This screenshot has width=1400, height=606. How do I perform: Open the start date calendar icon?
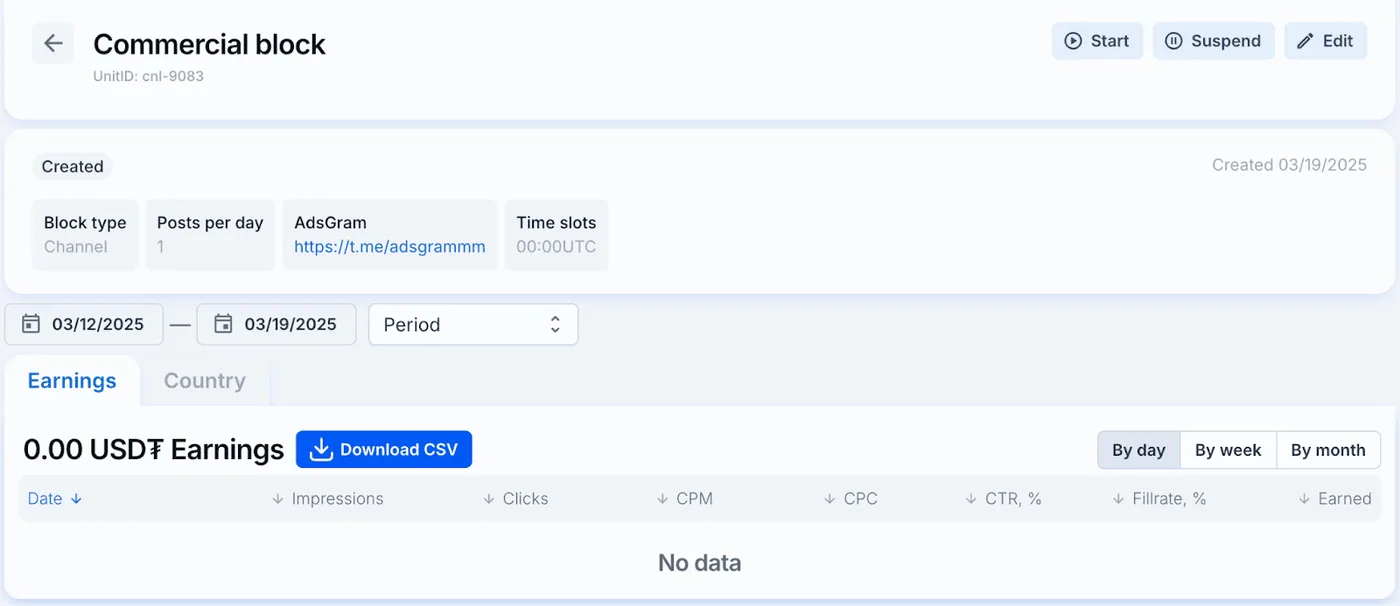[31, 324]
